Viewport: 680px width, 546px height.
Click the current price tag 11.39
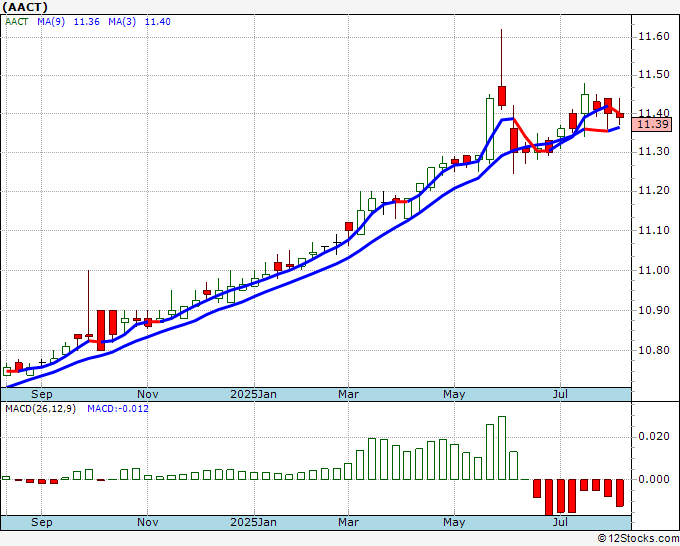click(x=652, y=124)
